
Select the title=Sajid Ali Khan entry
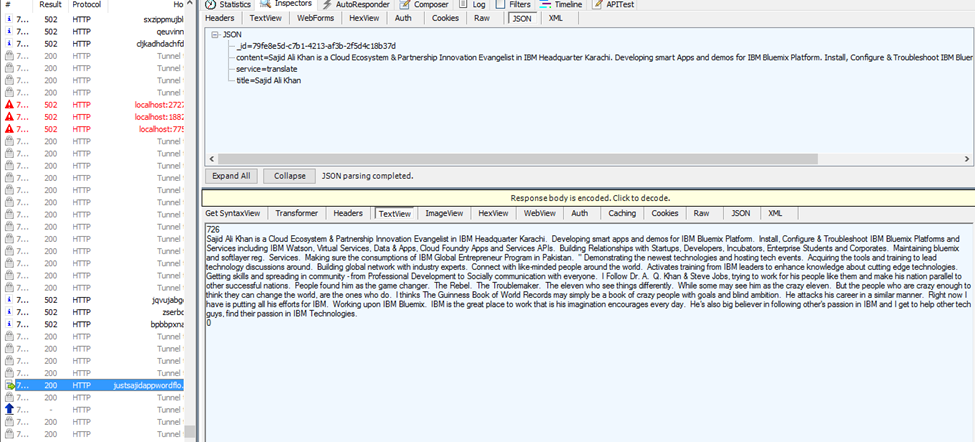[269, 80]
